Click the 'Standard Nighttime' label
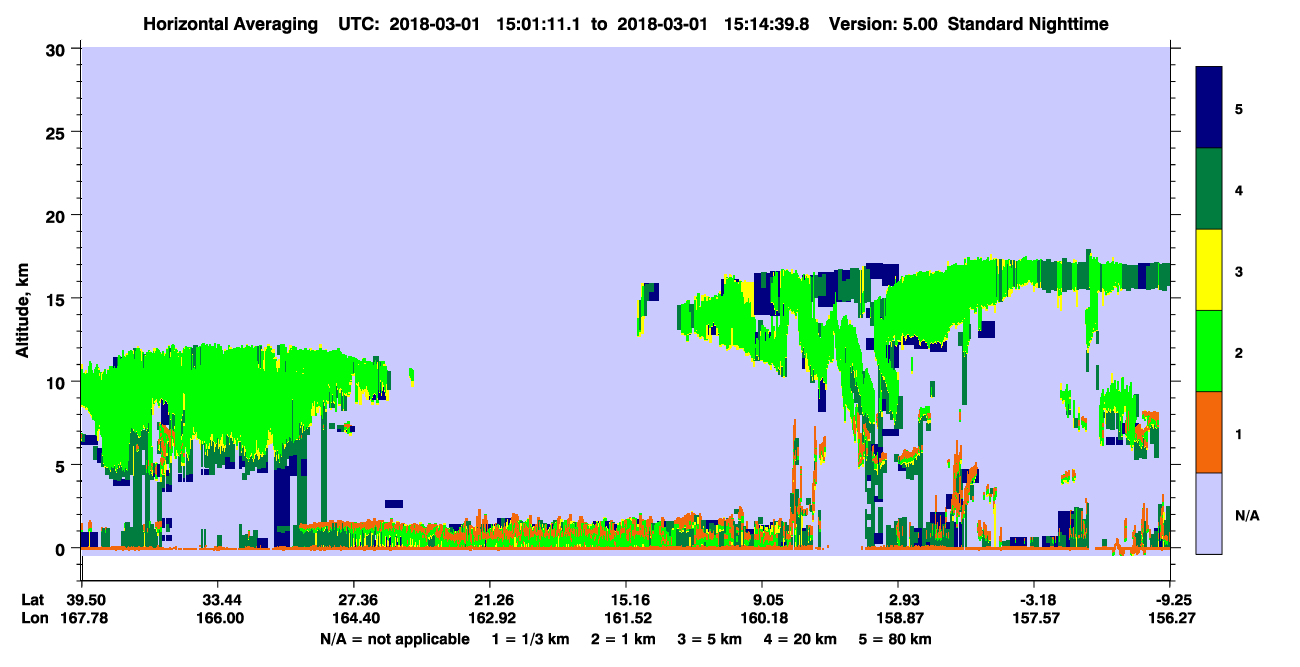1300x667 pixels. [1028, 23]
